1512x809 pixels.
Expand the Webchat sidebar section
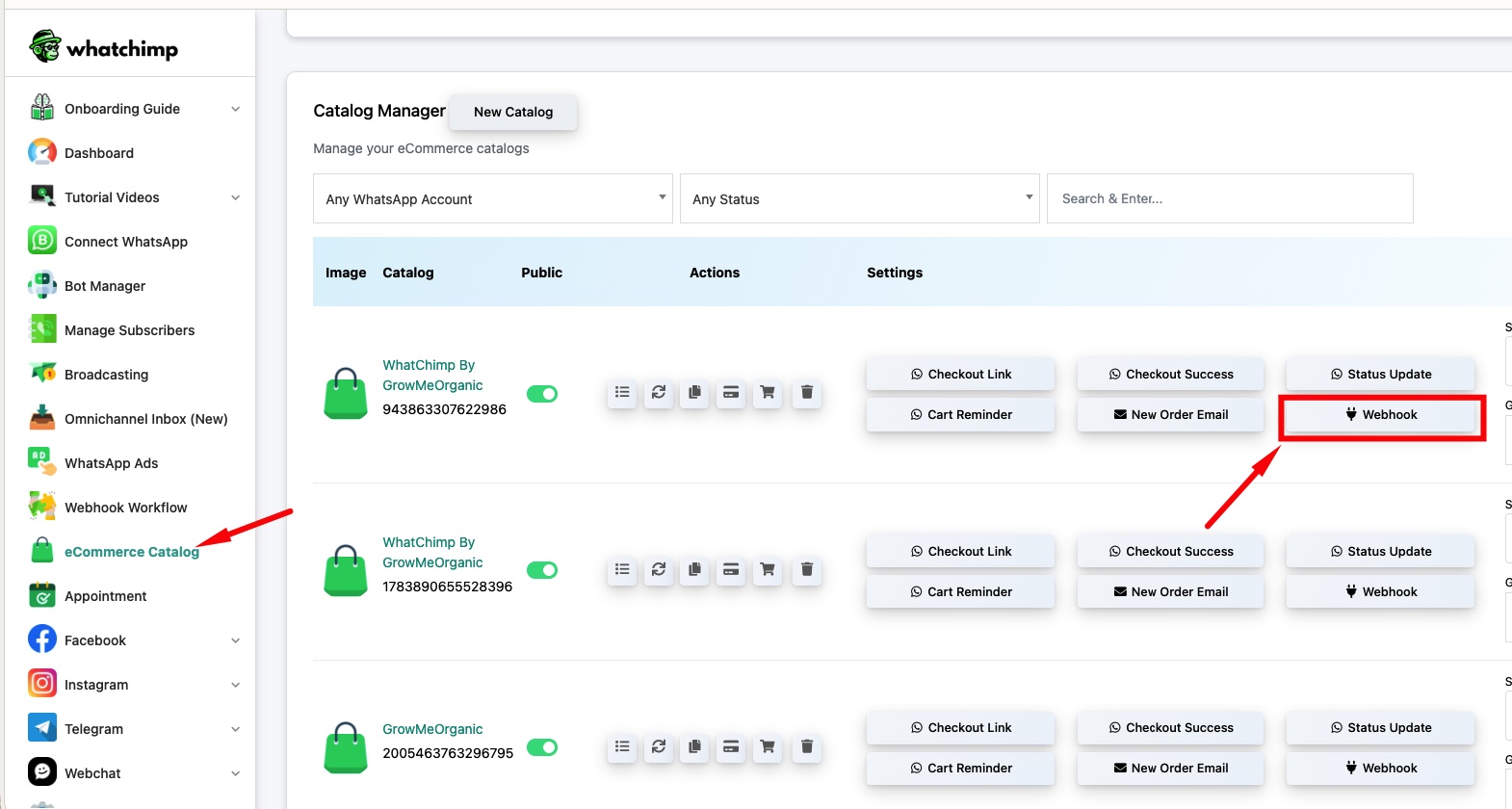pos(135,773)
